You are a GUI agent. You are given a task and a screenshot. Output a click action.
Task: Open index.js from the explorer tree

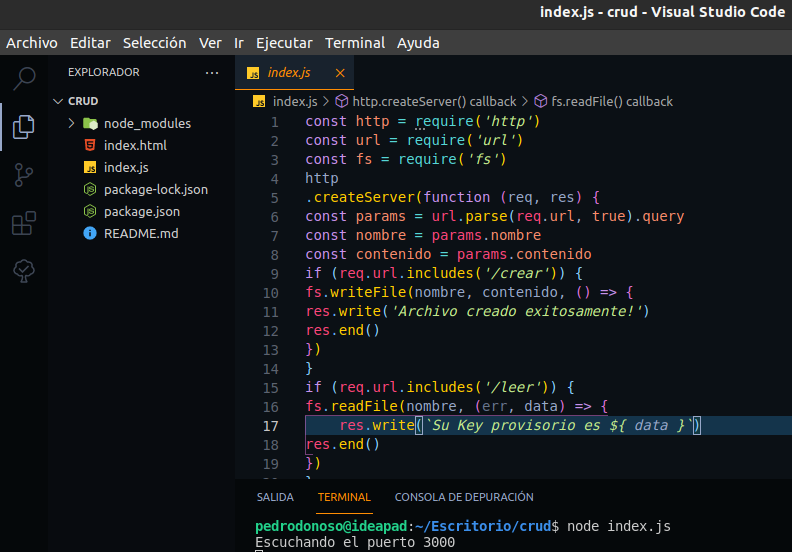point(126,167)
